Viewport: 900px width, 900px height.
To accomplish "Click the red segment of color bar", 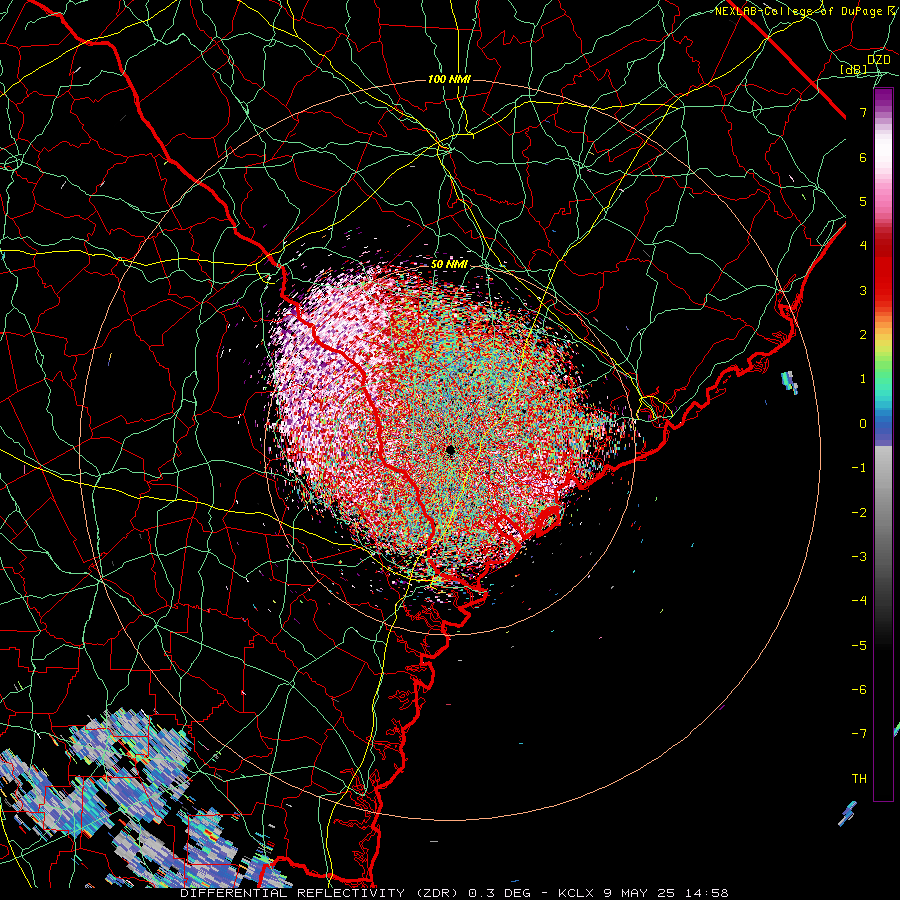I will click(883, 270).
